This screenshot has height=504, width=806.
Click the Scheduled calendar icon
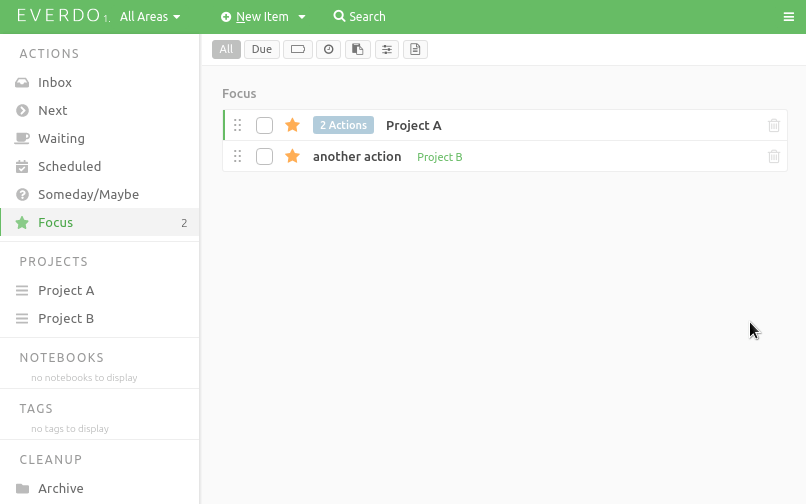[22, 166]
